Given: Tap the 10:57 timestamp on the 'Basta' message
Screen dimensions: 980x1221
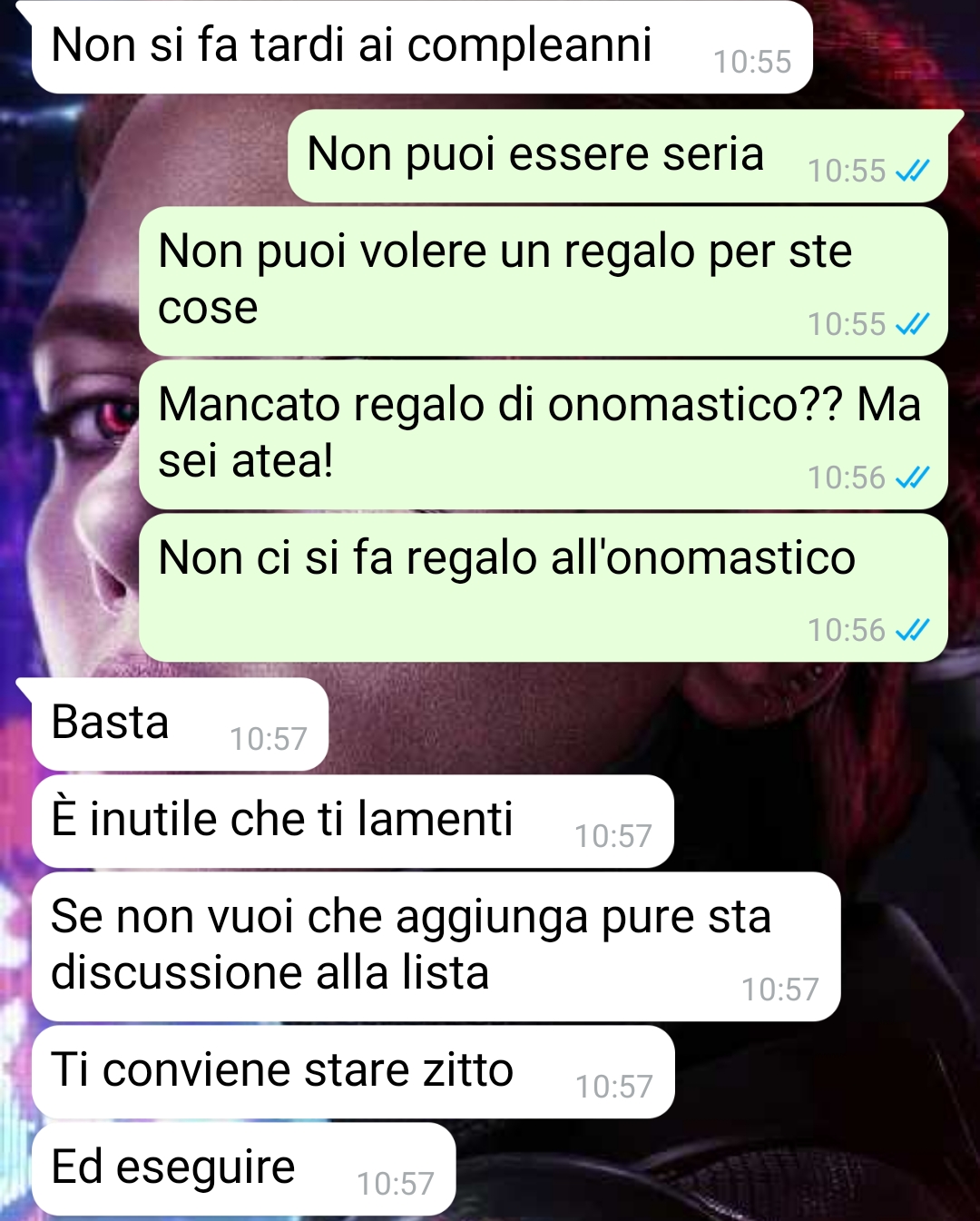Looking at the screenshot, I should pyautogui.click(x=269, y=739).
